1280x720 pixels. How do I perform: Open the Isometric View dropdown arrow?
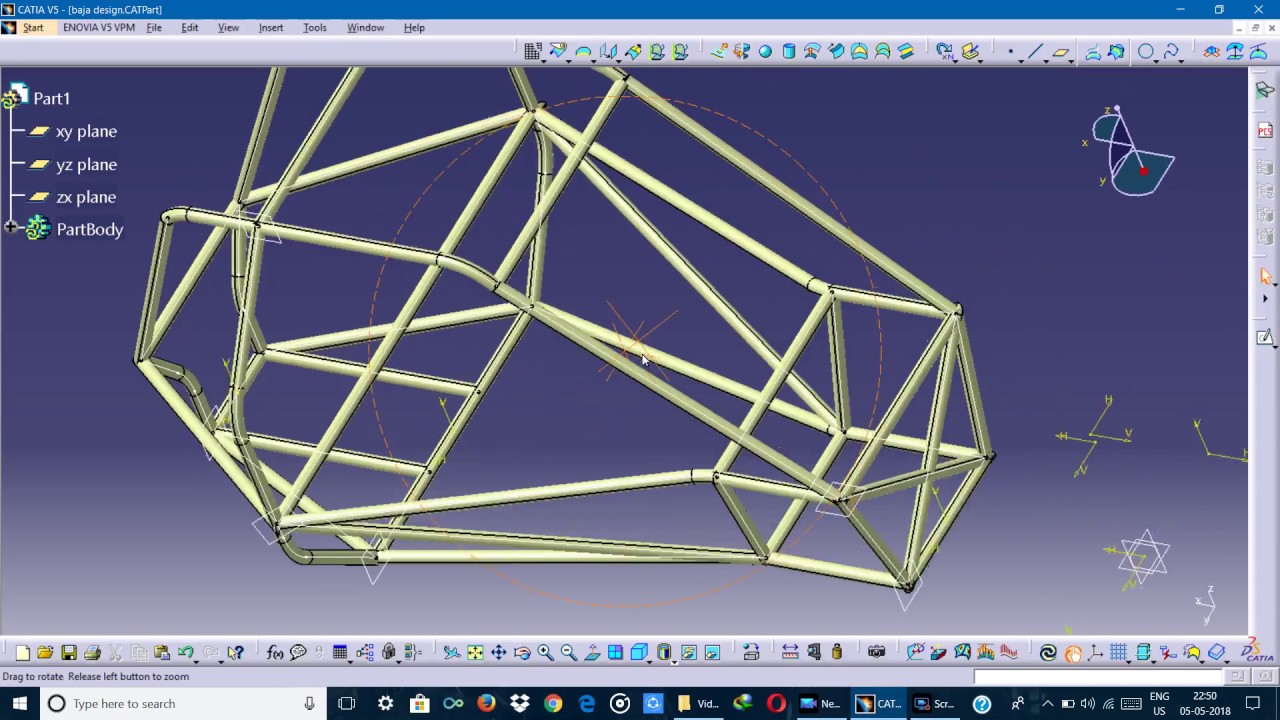650,660
